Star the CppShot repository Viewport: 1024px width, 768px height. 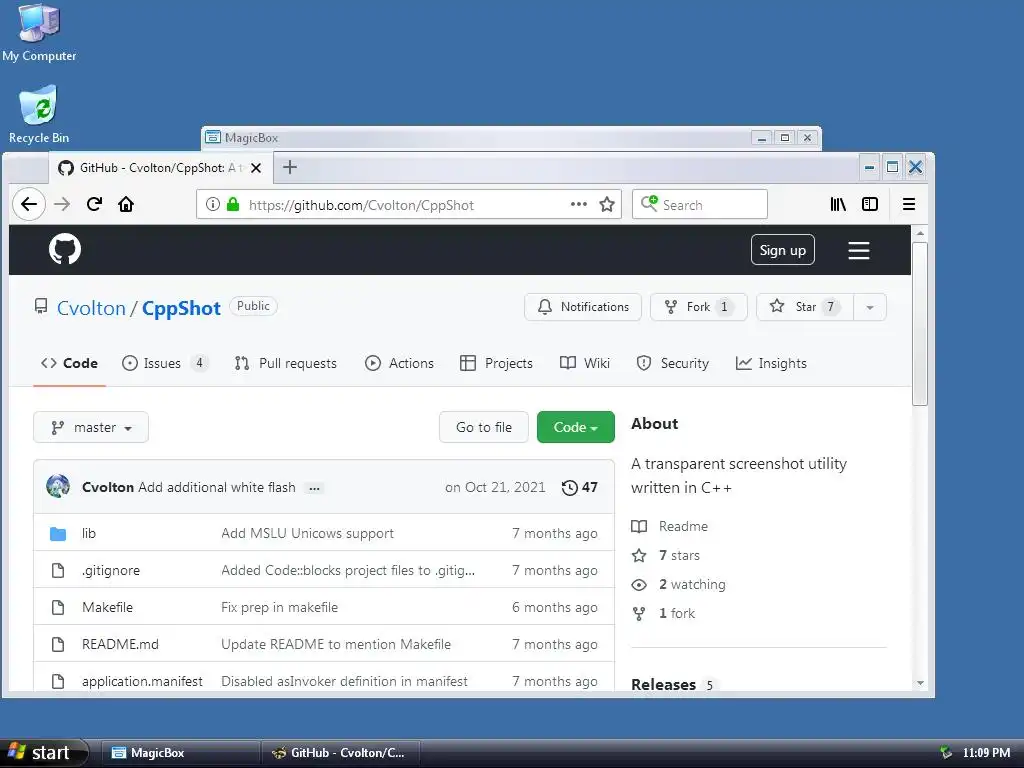805,307
